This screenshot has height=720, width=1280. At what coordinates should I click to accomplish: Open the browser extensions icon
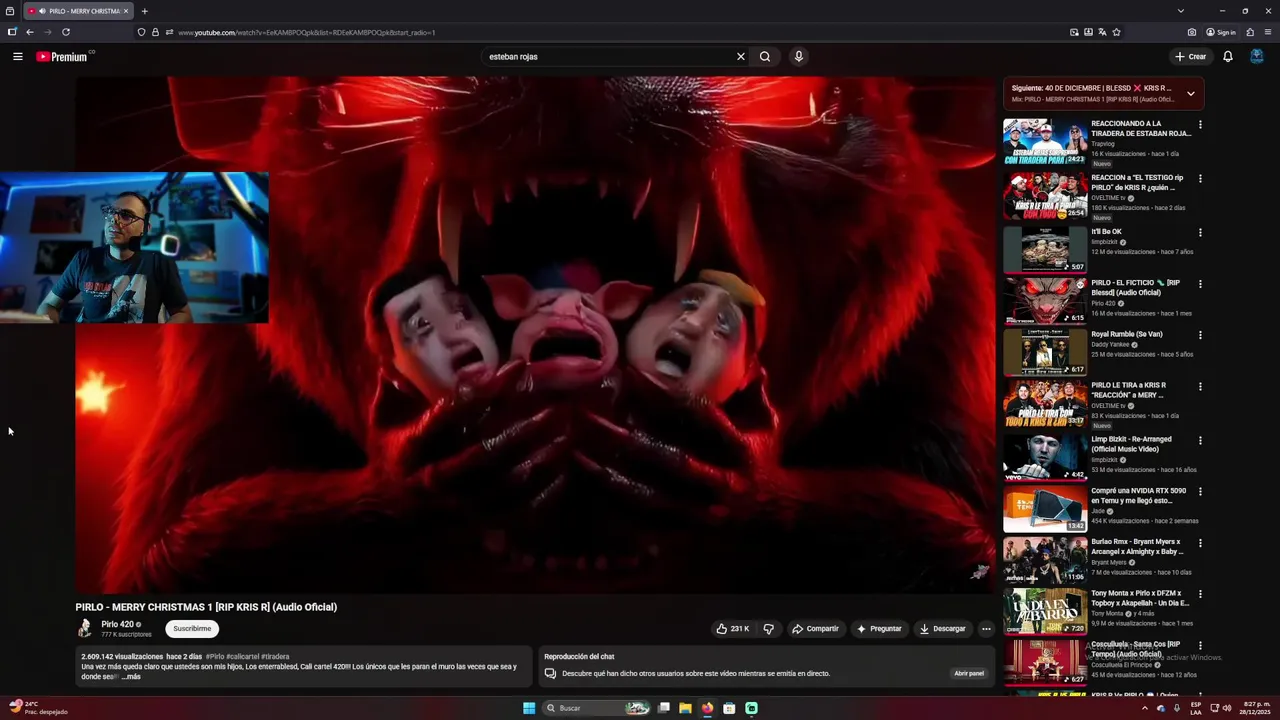coord(1250,32)
